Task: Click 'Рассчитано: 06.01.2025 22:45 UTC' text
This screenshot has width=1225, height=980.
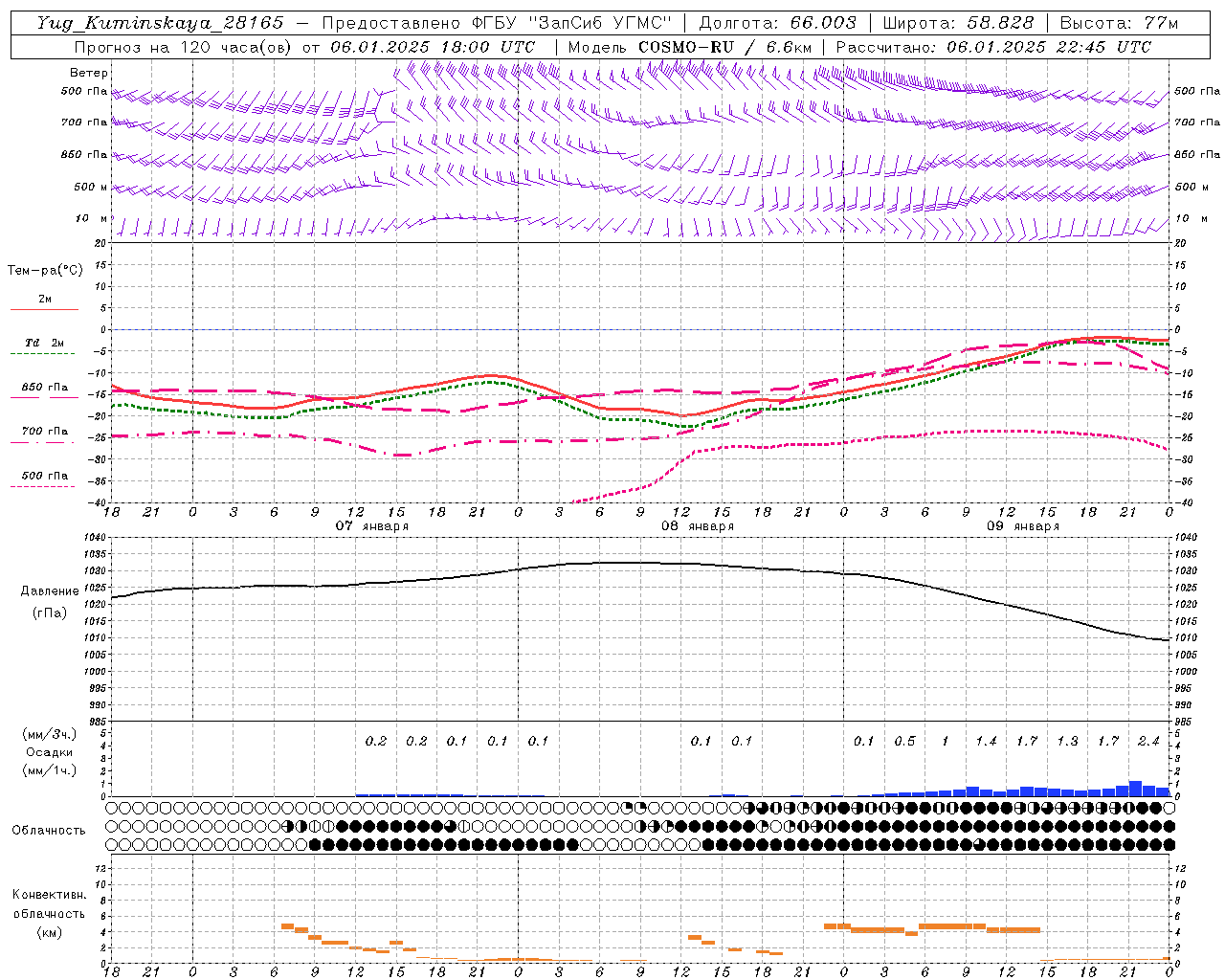Action: click(993, 47)
